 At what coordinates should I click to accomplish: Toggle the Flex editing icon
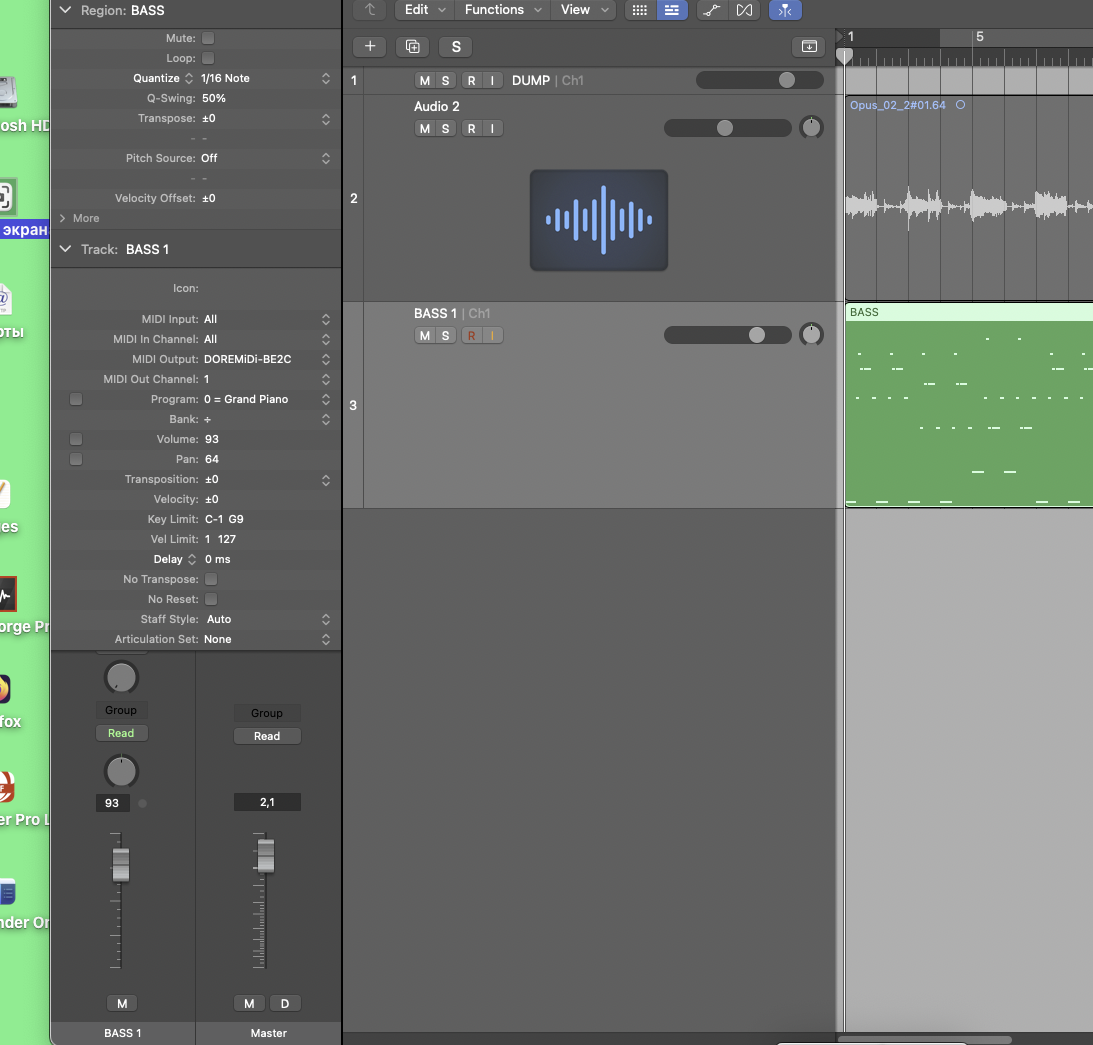pos(744,10)
